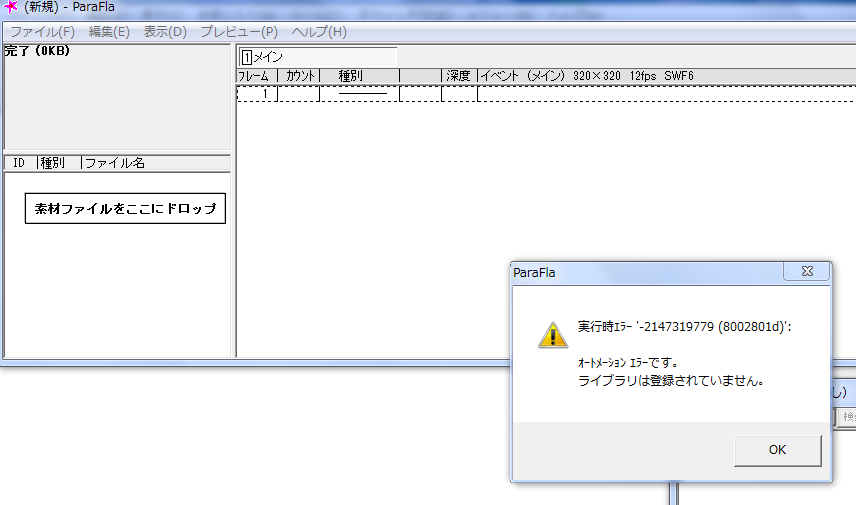Close the ParaFla error dialog
This screenshot has width=856, height=505.
click(x=807, y=271)
